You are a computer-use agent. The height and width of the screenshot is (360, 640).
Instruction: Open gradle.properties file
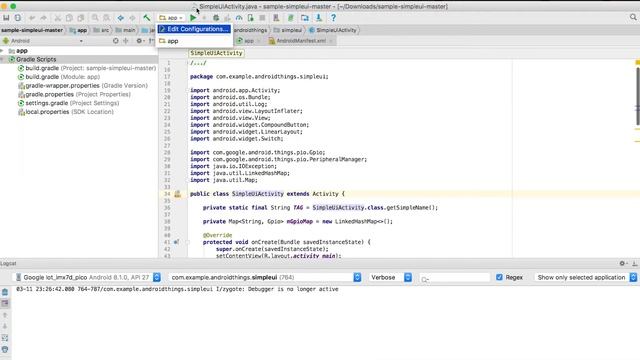[74, 94]
